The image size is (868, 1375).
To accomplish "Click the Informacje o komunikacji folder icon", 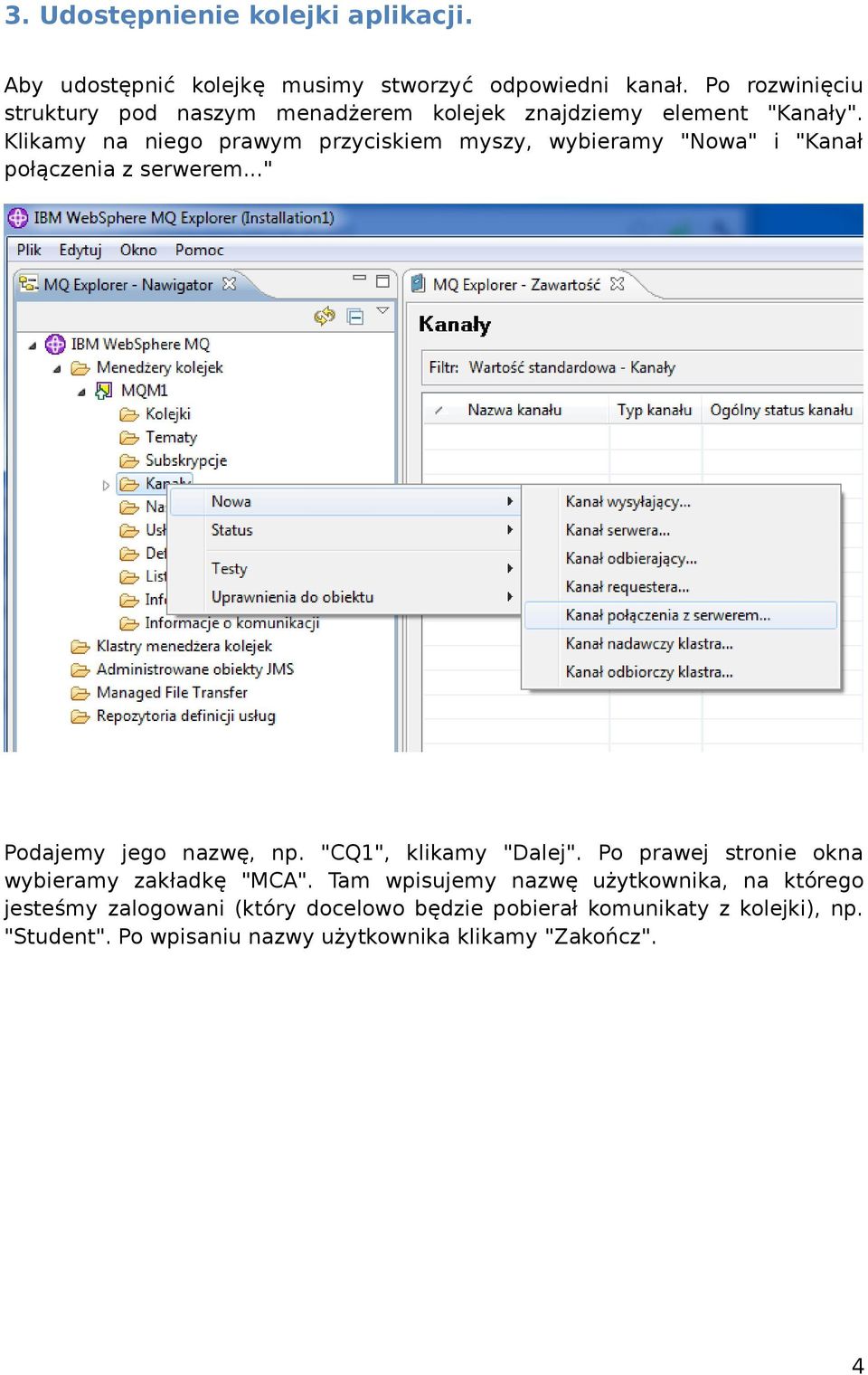I will point(129,623).
